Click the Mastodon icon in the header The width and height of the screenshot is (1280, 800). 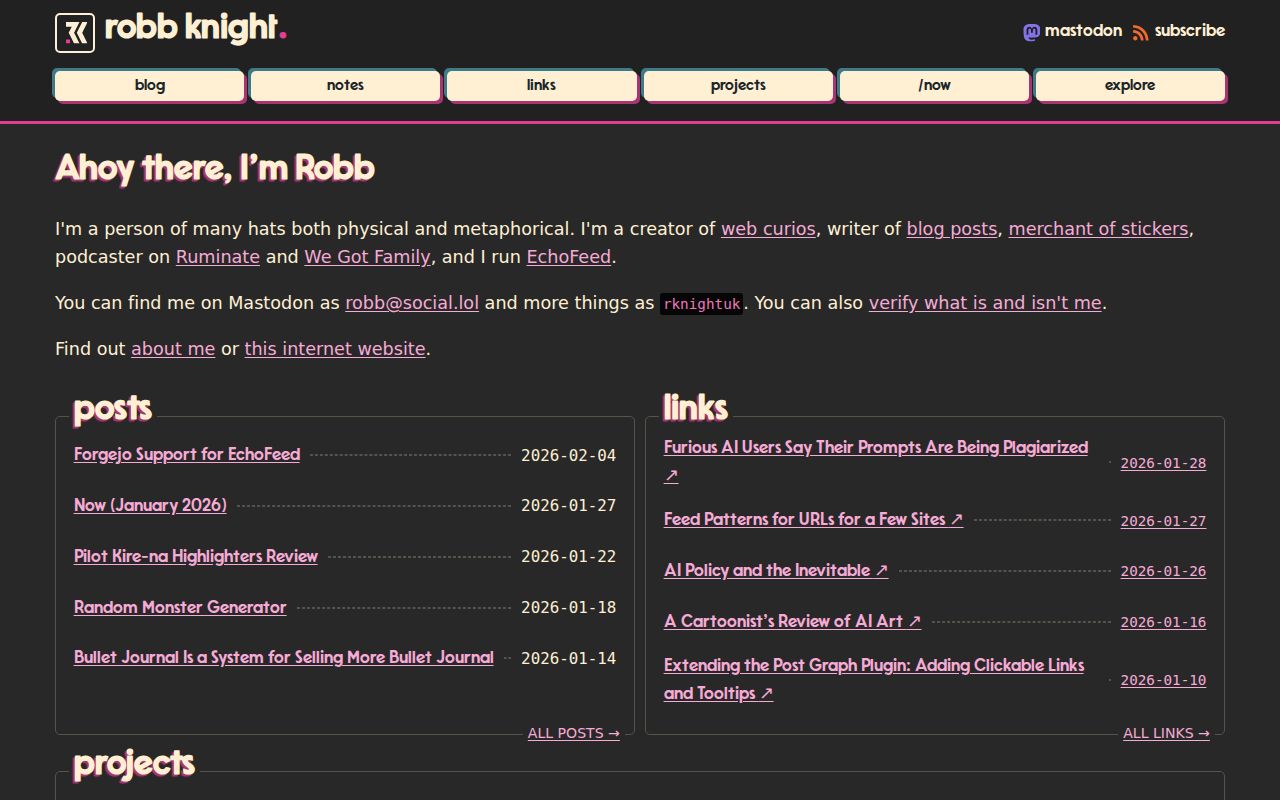1030,31
